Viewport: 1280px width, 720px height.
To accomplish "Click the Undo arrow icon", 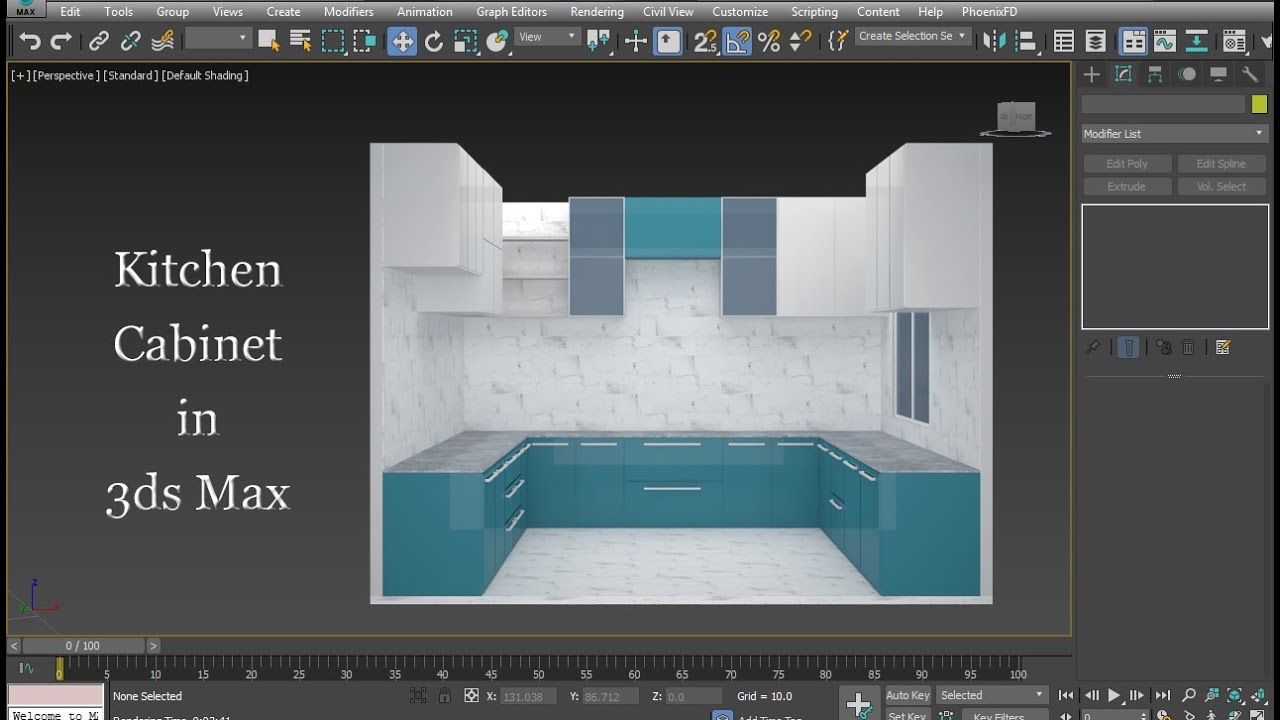I will pos(30,41).
